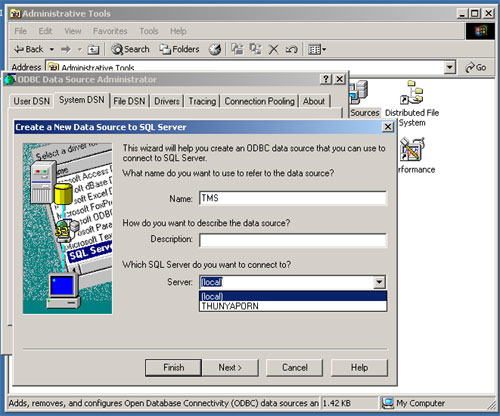Minimize the Administrative Tools window
The width and height of the screenshot is (500, 416).
click(463, 13)
